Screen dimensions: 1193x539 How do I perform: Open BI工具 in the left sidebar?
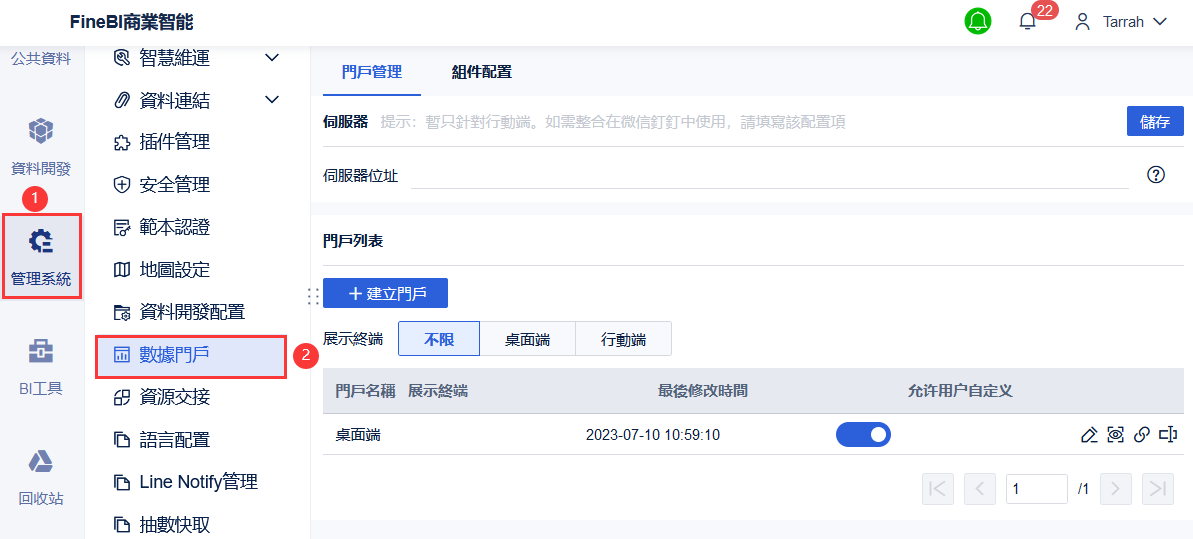pyautogui.click(x=41, y=367)
